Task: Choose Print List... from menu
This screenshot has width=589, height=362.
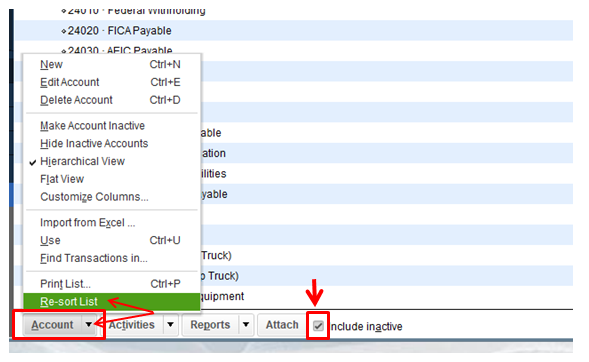Action: click(112, 284)
